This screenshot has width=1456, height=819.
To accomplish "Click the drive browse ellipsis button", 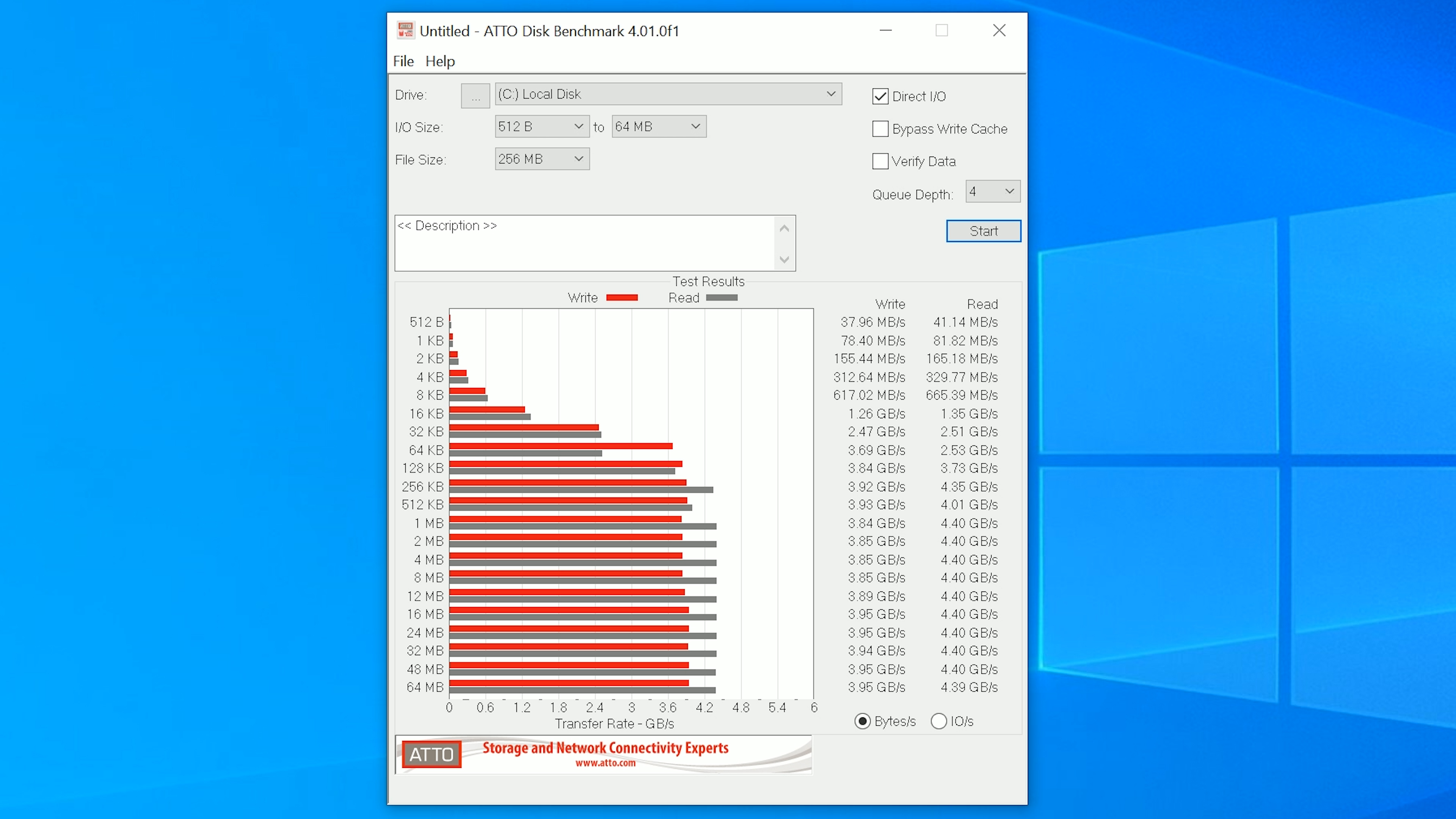I will coord(475,96).
